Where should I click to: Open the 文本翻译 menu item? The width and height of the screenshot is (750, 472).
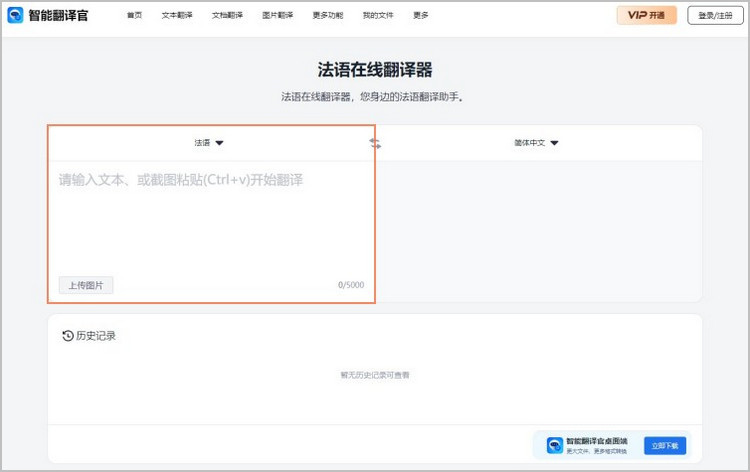[x=177, y=15]
